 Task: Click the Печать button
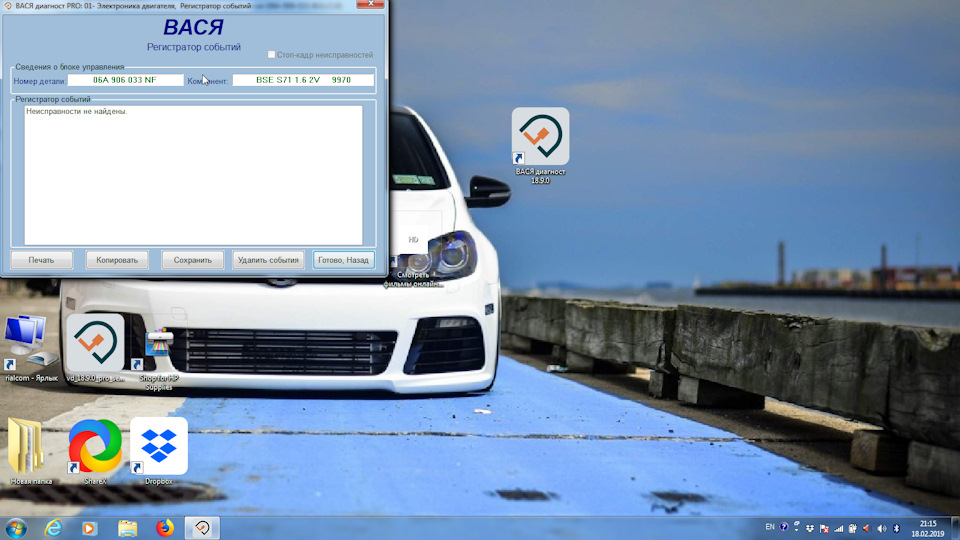[41, 260]
